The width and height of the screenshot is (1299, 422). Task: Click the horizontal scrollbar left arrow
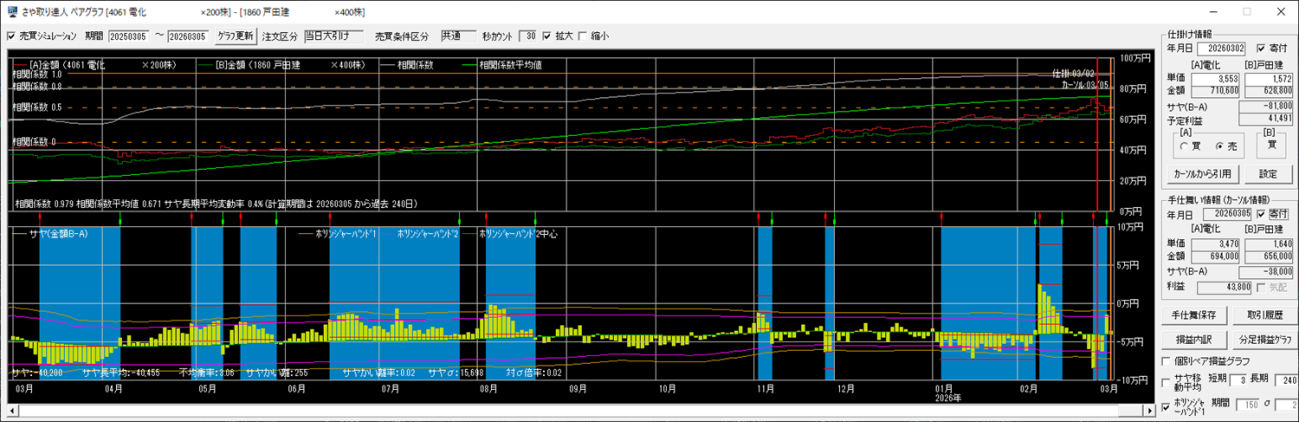coord(11,410)
